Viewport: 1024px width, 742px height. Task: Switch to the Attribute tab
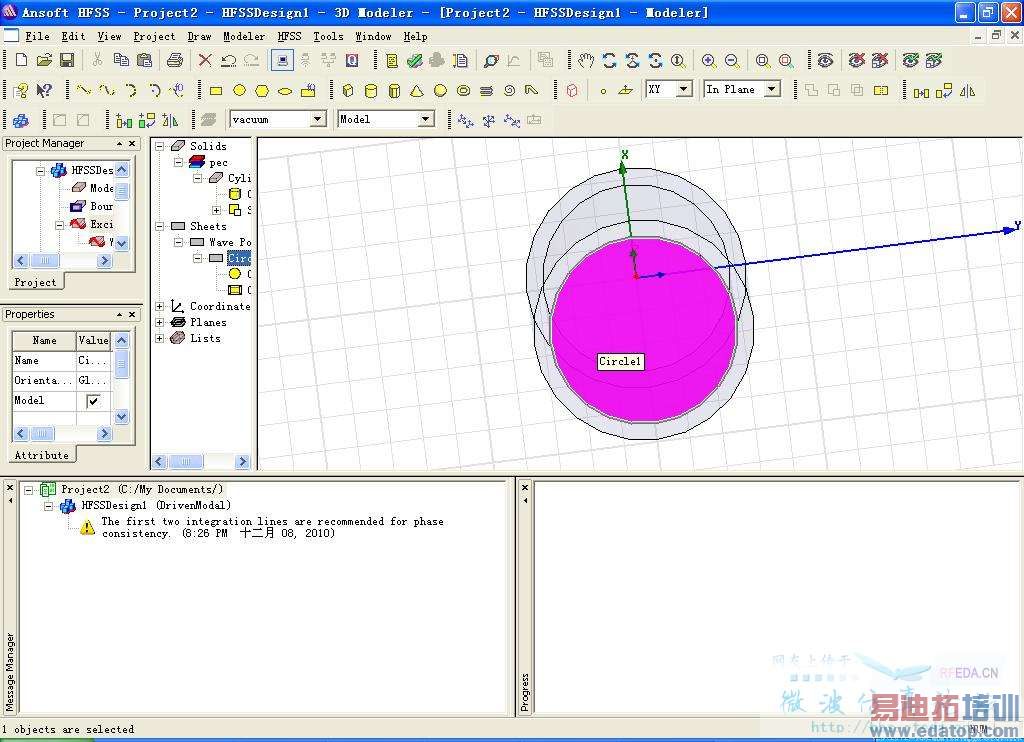(x=41, y=455)
